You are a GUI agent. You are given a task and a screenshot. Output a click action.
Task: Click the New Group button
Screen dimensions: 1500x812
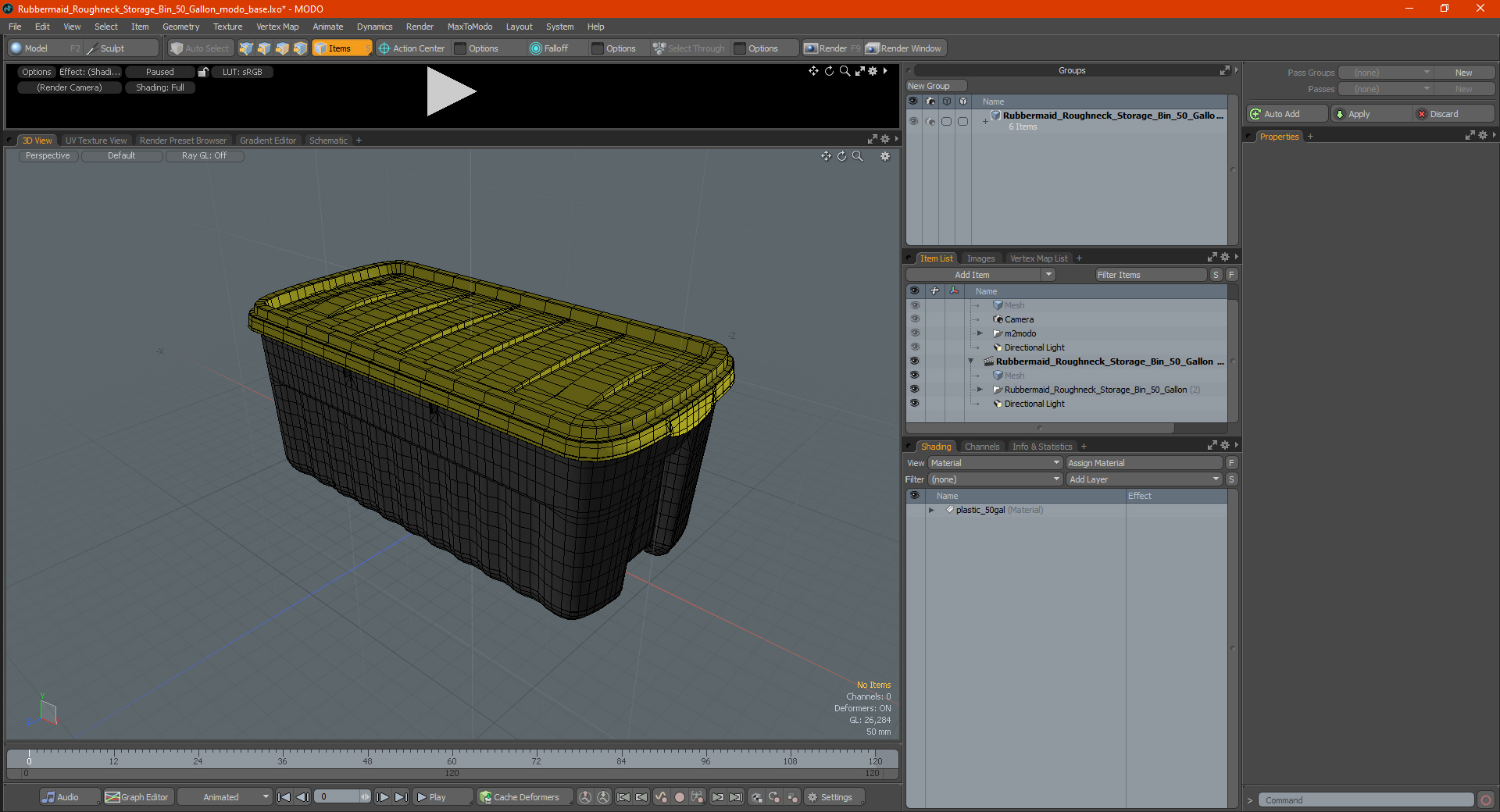(x=936, y=86)
